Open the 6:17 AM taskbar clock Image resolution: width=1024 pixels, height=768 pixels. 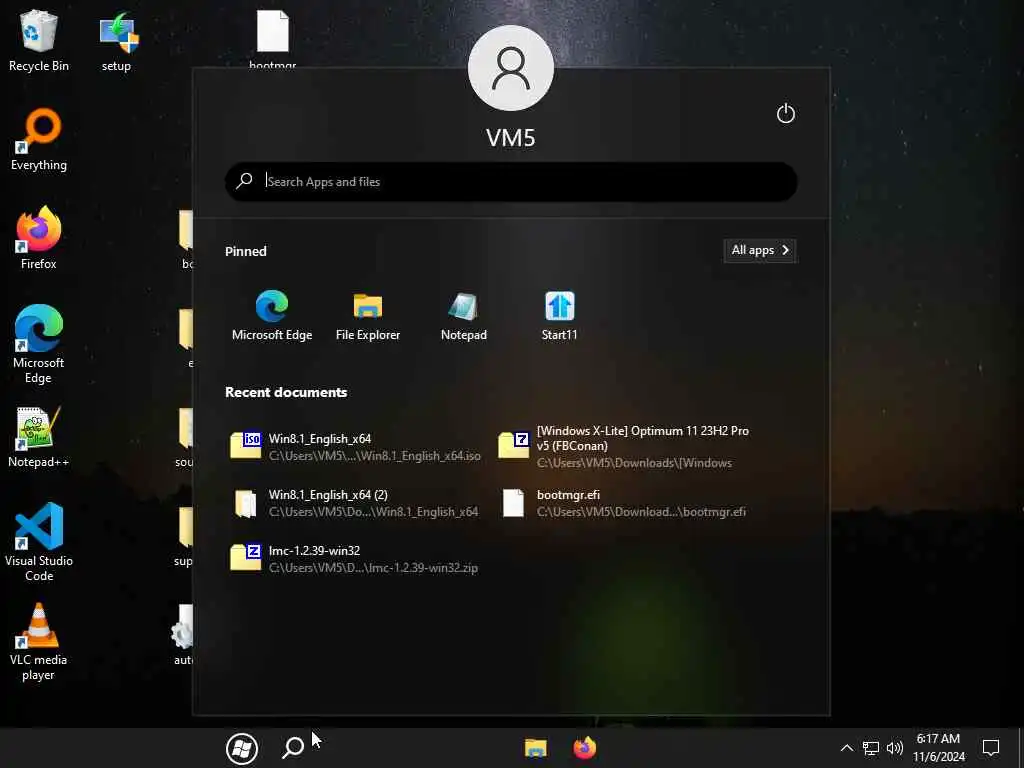point(938,748)
